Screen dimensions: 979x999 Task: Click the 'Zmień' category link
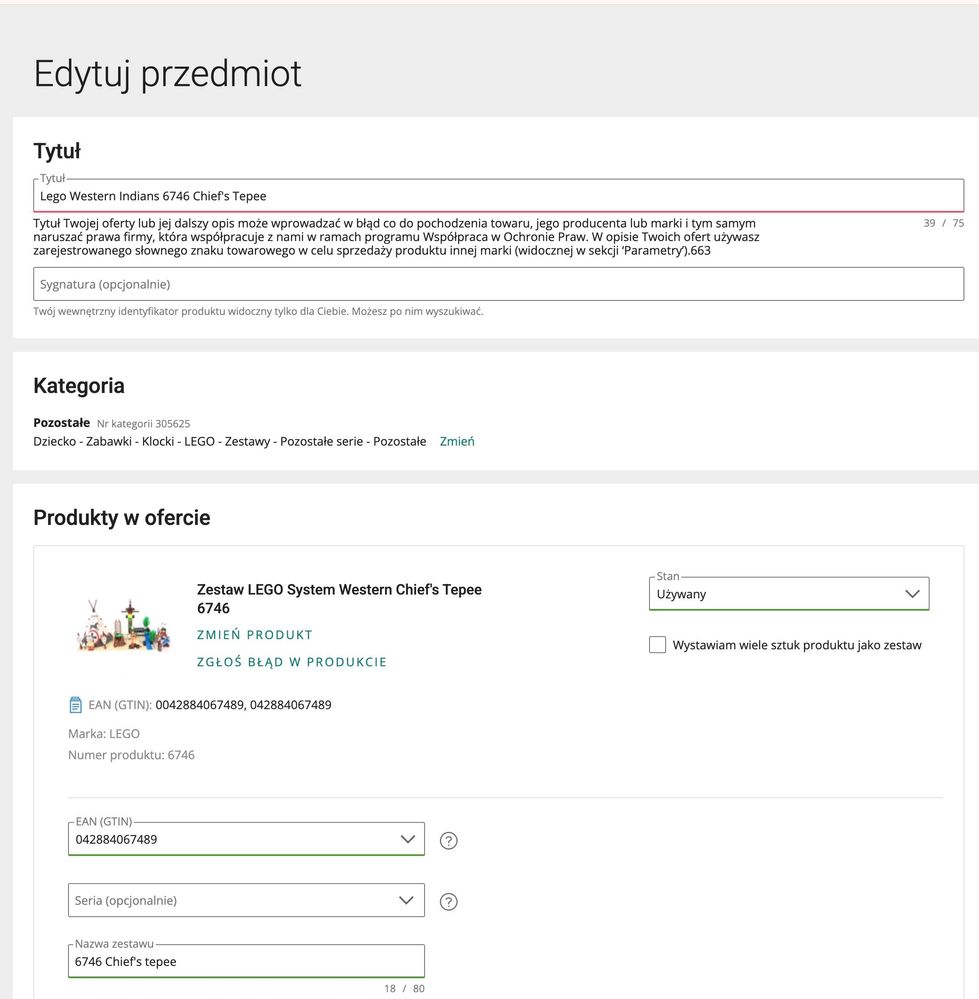(x=457, y=441)
